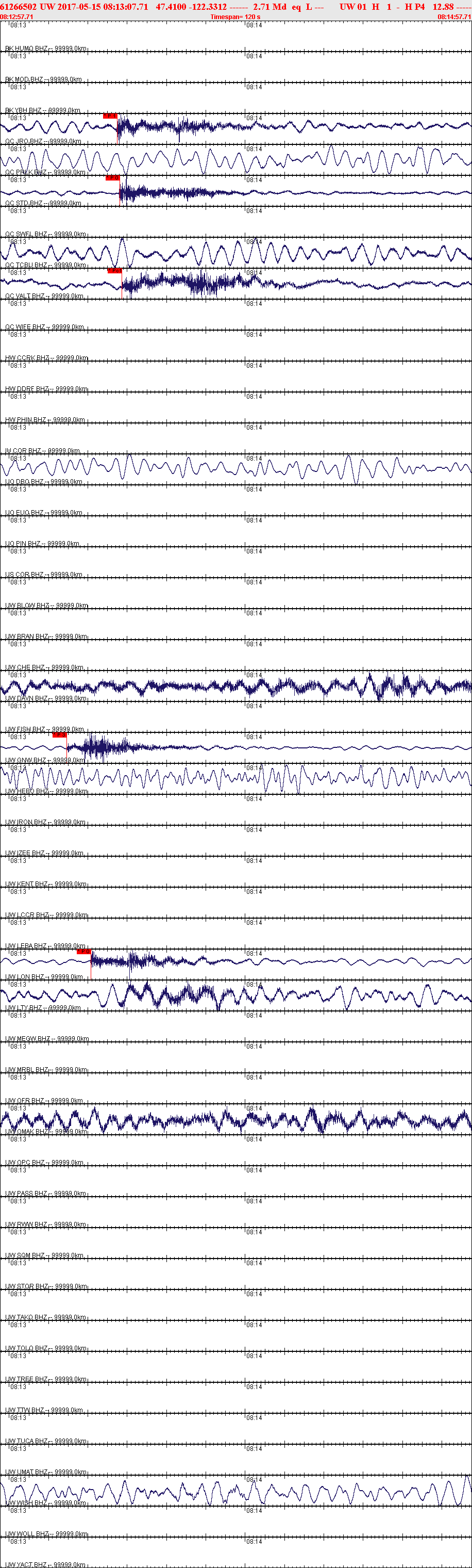Click the 12.88 value in header

(x=443, y=7)
